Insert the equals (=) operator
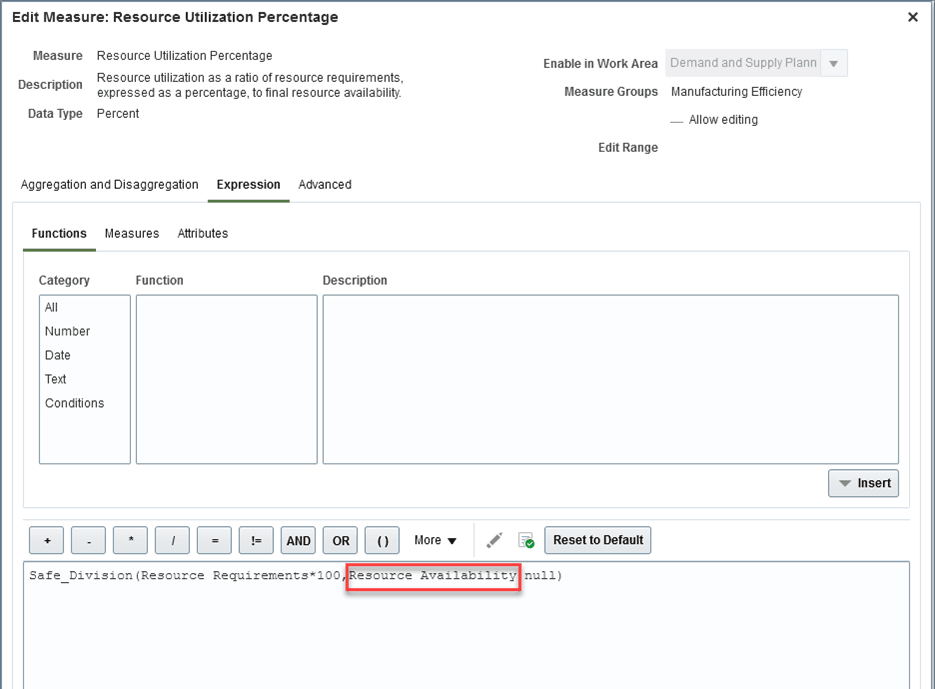This screenshot has width=935, height=689. (x=214, y=540)
